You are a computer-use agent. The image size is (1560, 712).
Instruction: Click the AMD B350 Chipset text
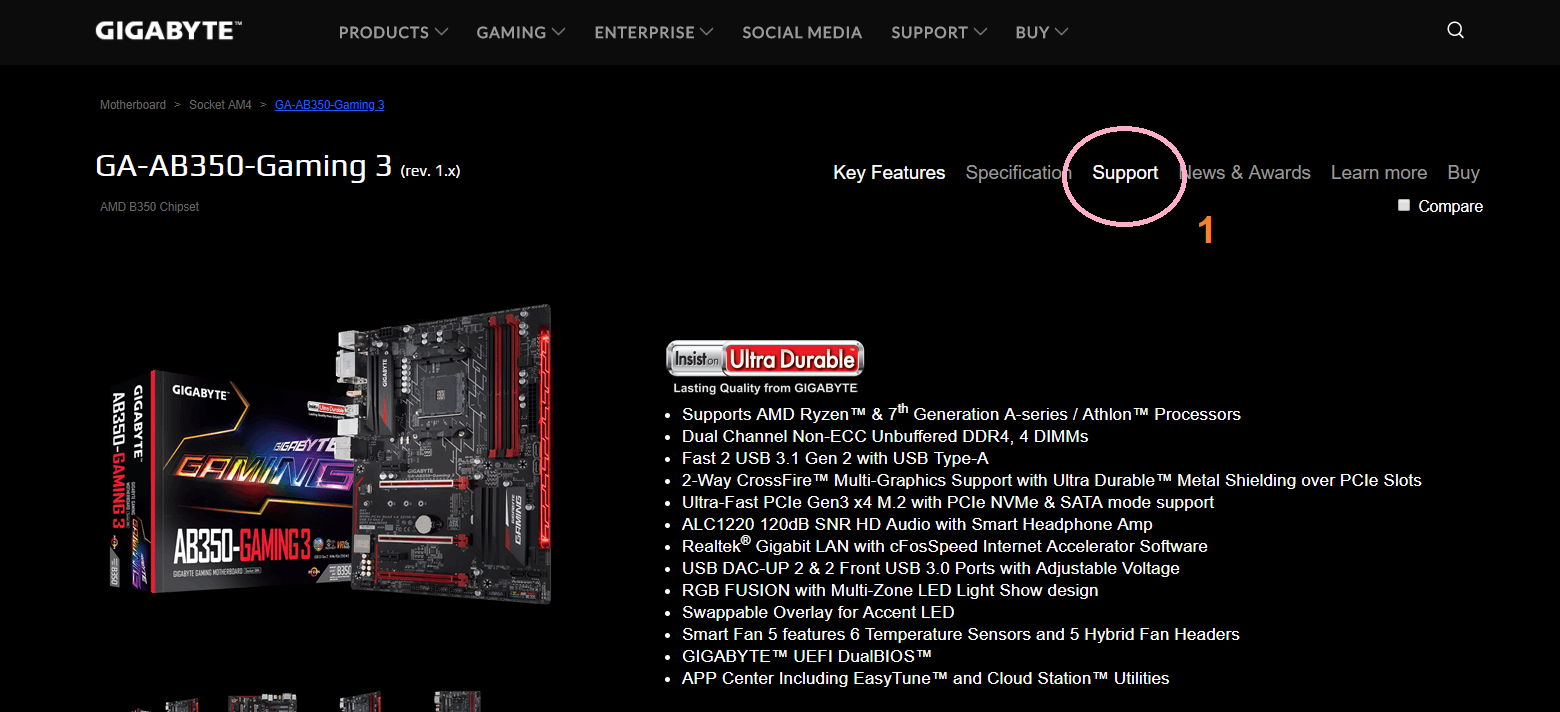pos(150,207)
